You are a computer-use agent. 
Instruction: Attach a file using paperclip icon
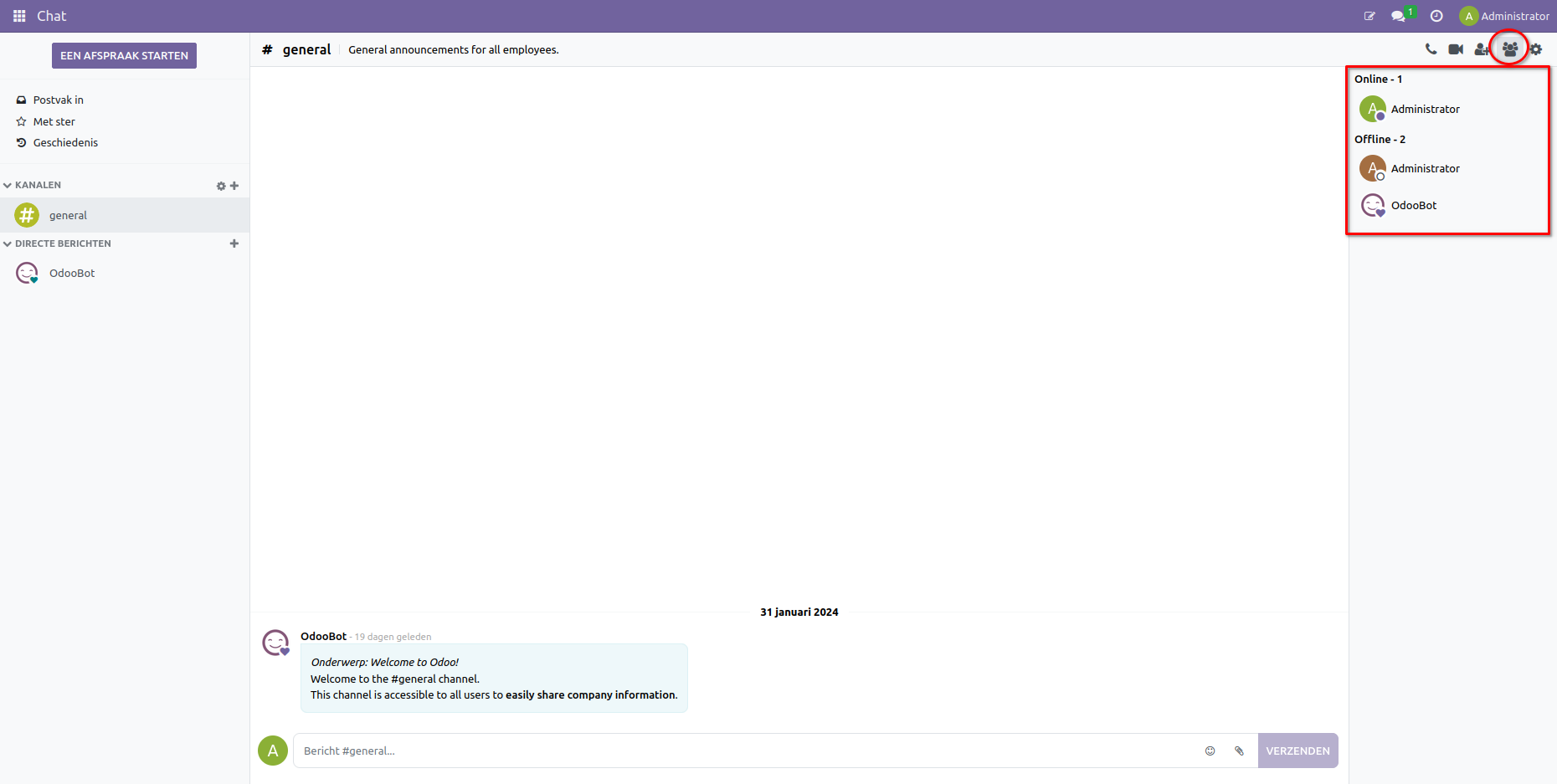(1239, 751)
